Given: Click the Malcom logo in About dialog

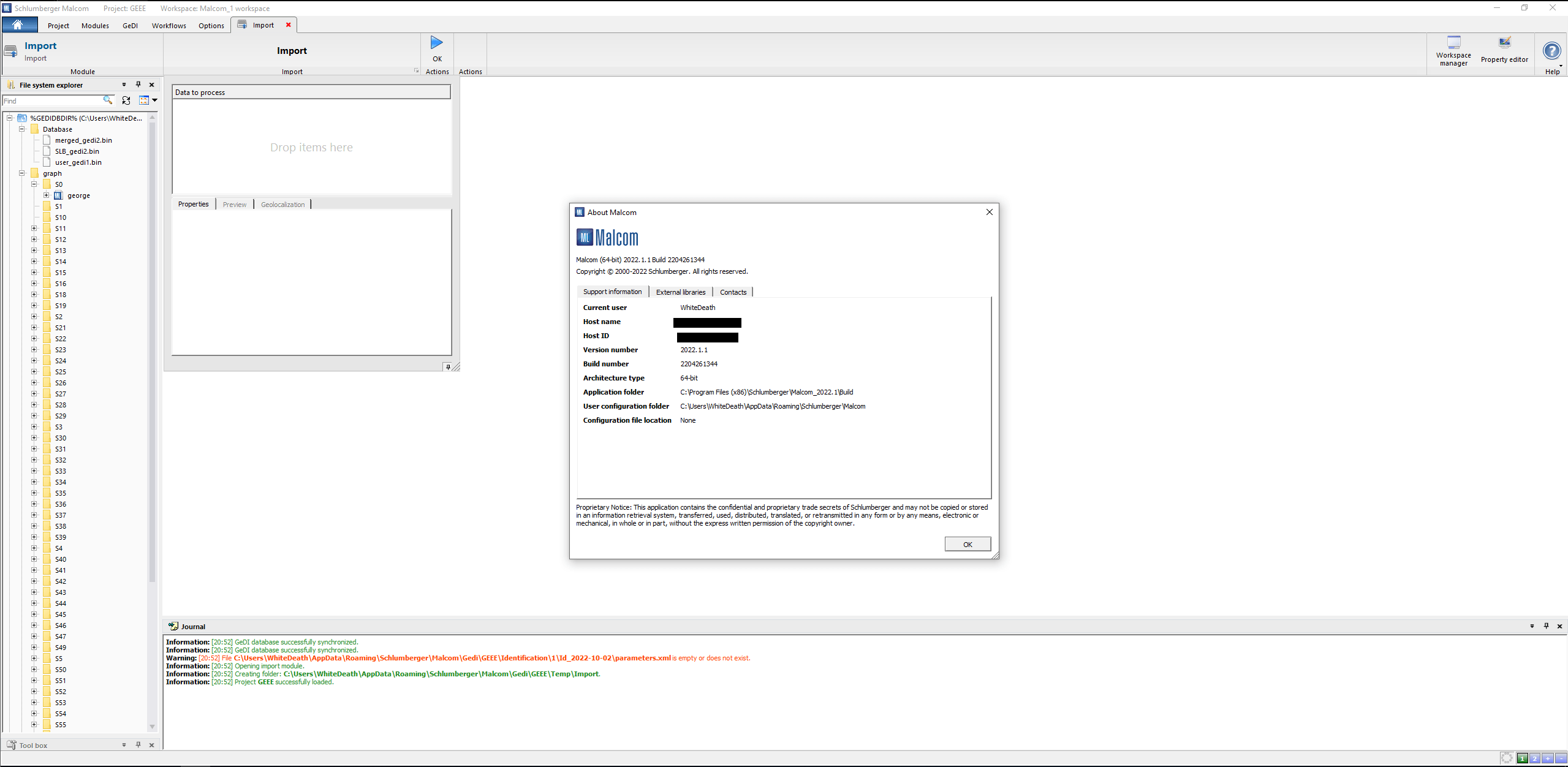Looking at the screenshot, I should click(x=607, y=238).
